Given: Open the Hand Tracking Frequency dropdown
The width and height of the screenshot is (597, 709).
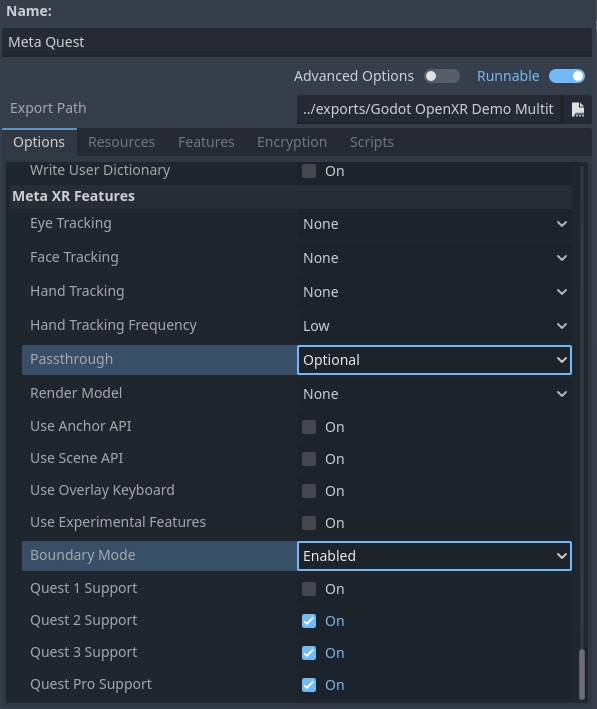Looking at the screenshot, I should click(434, 326).
